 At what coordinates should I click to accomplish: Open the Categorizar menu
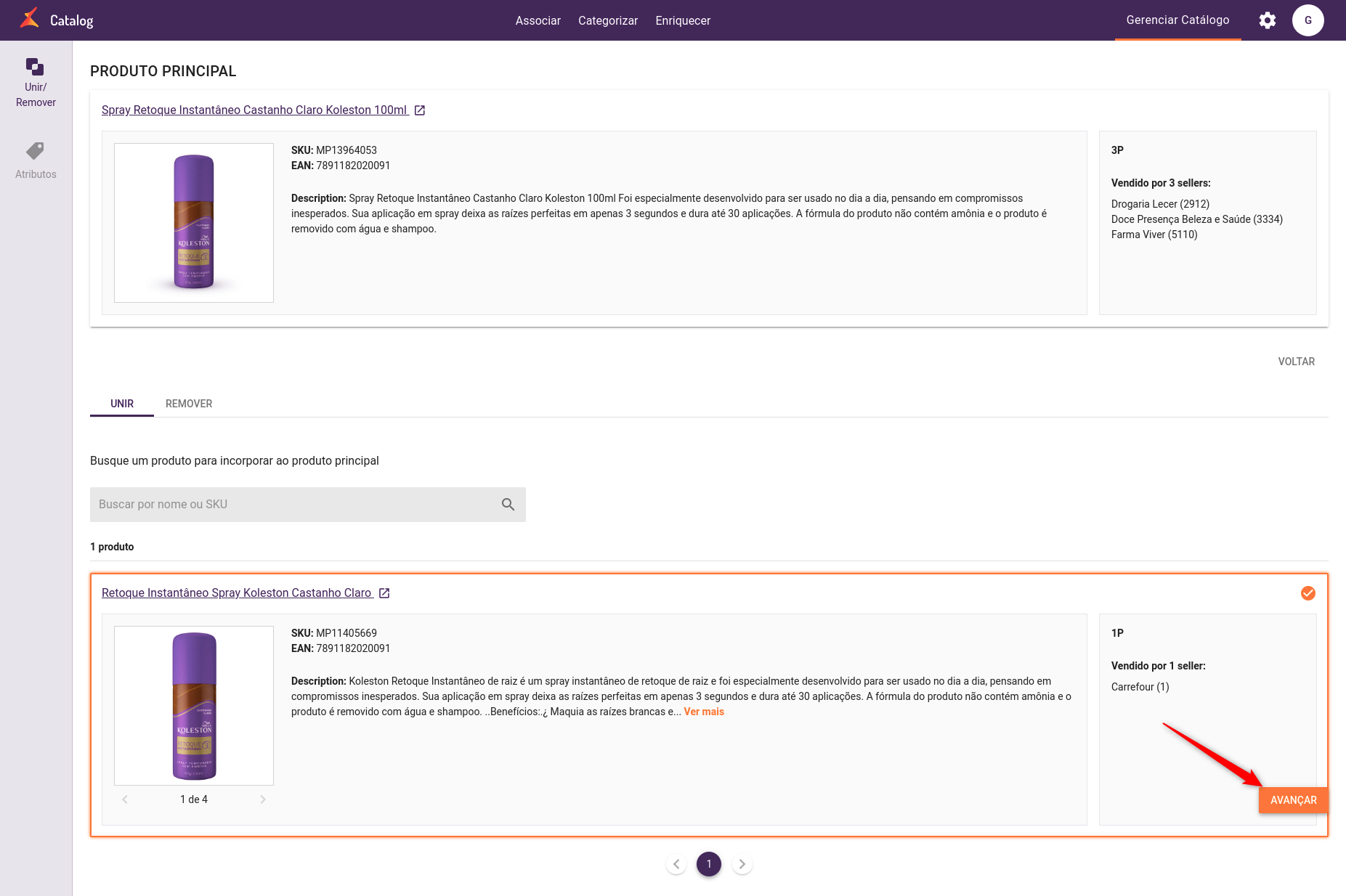click(608, 20)
